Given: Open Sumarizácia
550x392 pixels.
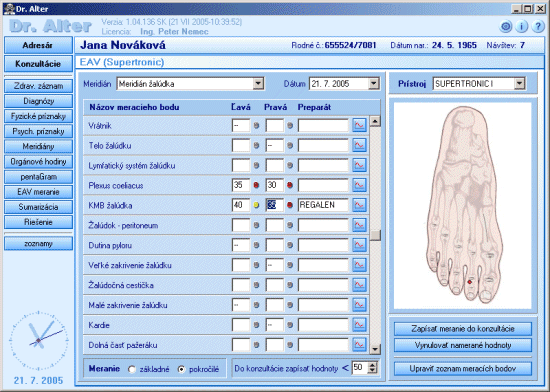Looking at the screenshot, I should point(38,207).
